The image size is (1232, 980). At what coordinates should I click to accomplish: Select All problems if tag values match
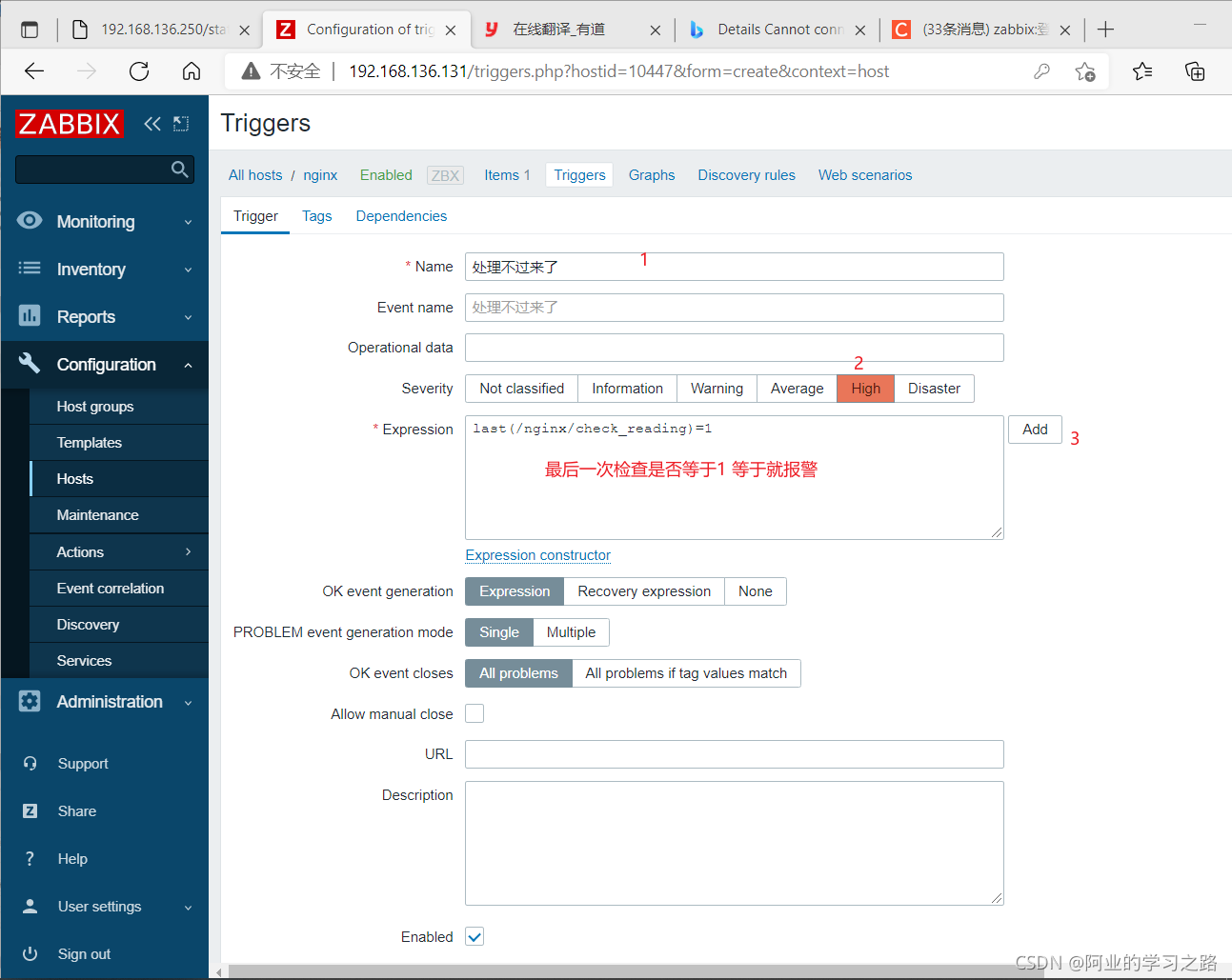coord(686,673)
